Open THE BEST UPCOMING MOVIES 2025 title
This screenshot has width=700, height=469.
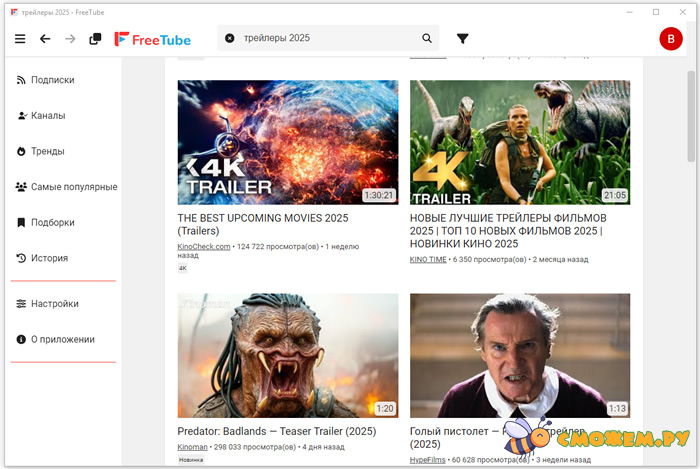(262, 224)
